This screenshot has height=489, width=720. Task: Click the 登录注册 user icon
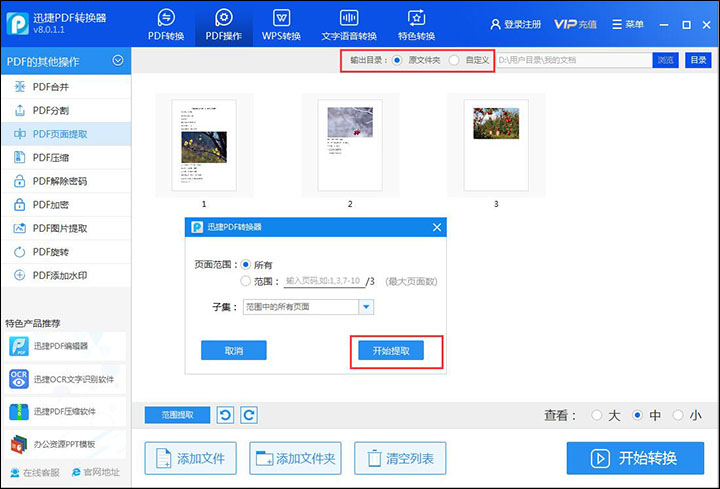coord(495,24)
